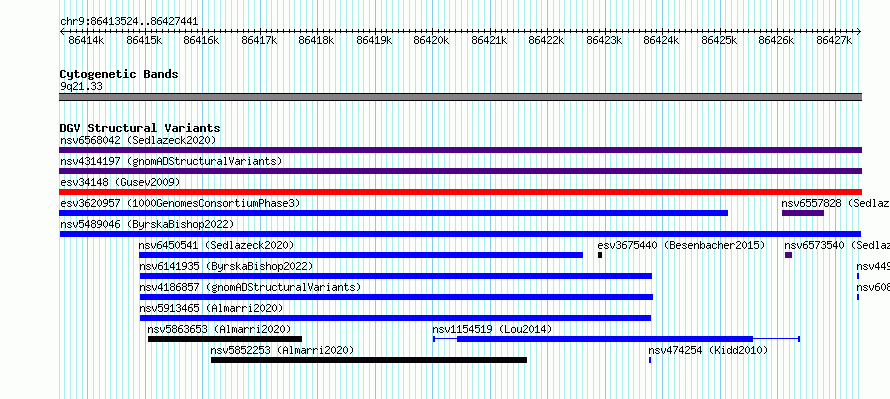Select the short purple nsv6557828 bar
This screenshot has width=890, height=399.
[803, 213]
